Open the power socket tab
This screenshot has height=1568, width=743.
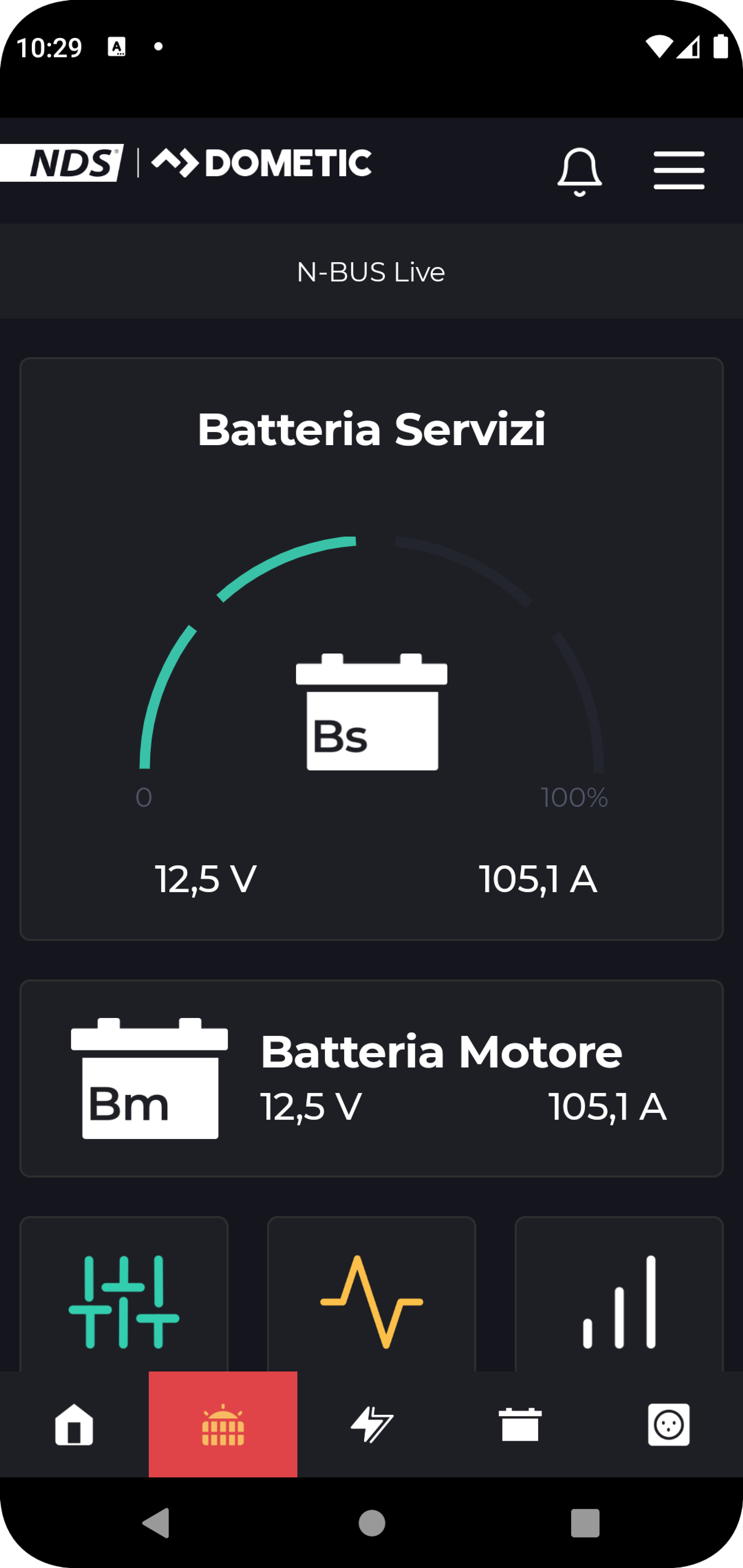(668, 1424)
